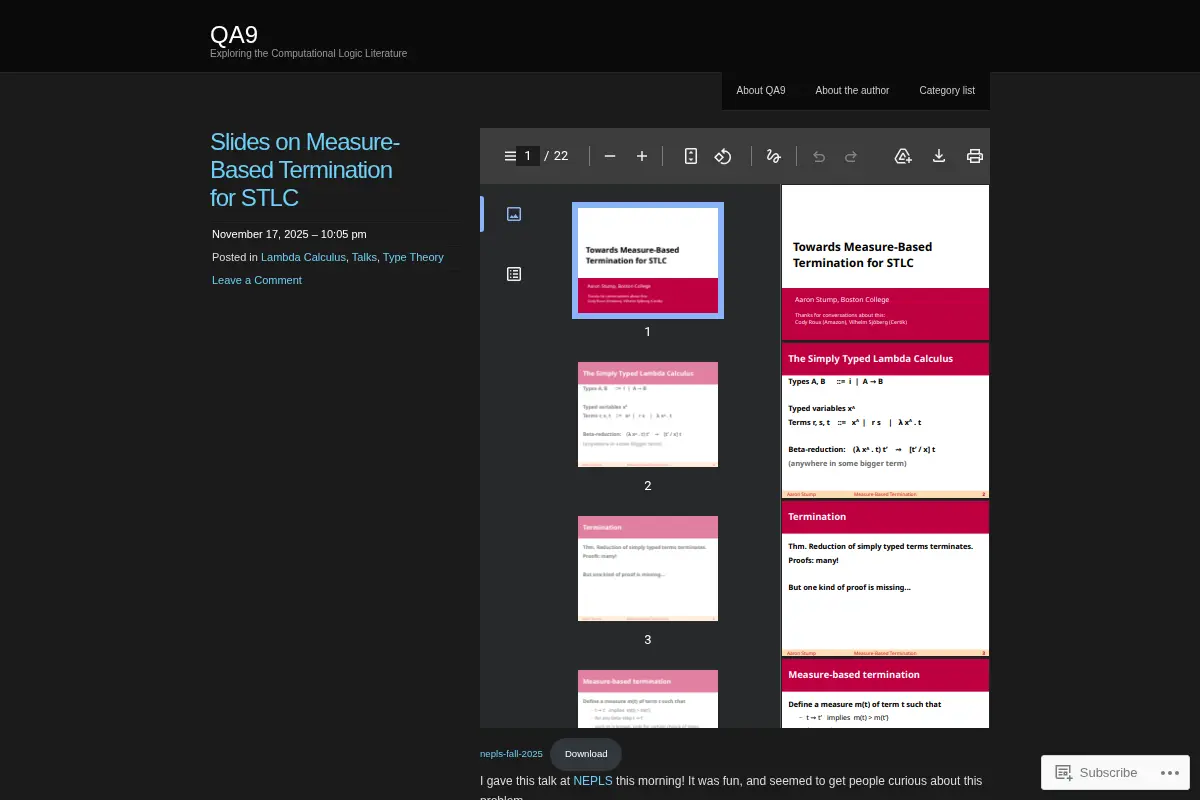Open post title Slides on Measure-Based Termination
Image resolution: width=1200 pixels, height=800 pixels.
tap(305, 170)
